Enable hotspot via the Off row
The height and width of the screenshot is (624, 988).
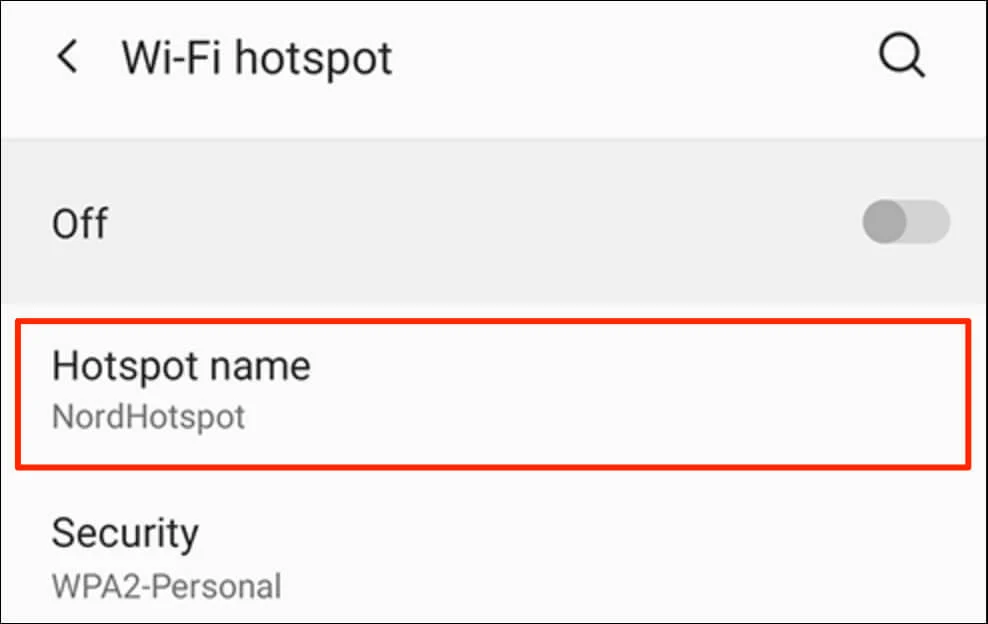(450, 222)
